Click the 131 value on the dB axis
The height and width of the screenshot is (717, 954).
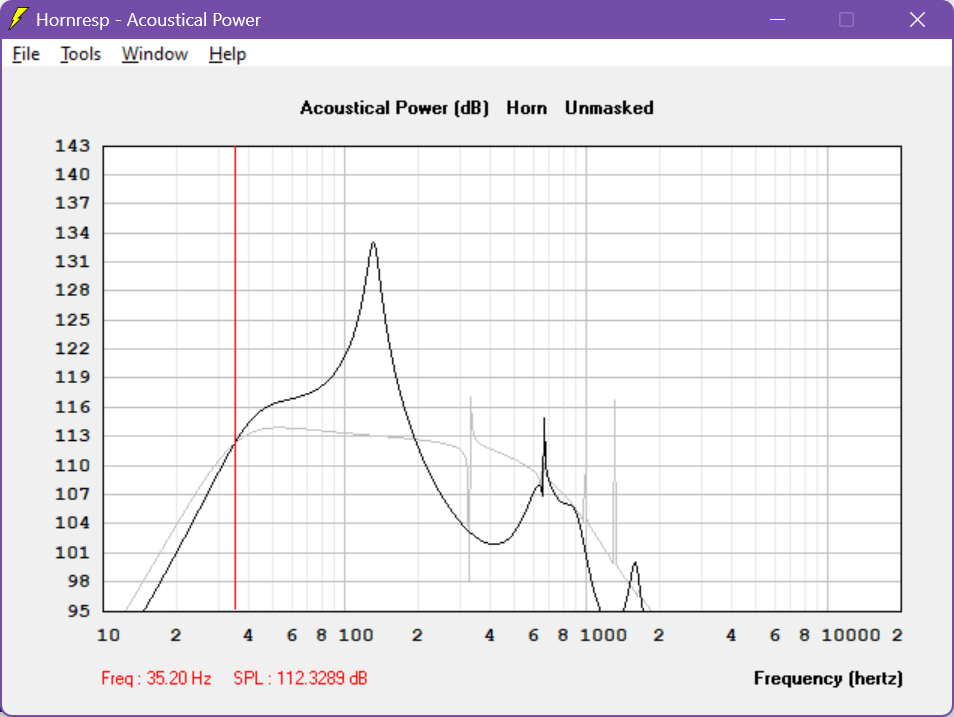(72, 262)
